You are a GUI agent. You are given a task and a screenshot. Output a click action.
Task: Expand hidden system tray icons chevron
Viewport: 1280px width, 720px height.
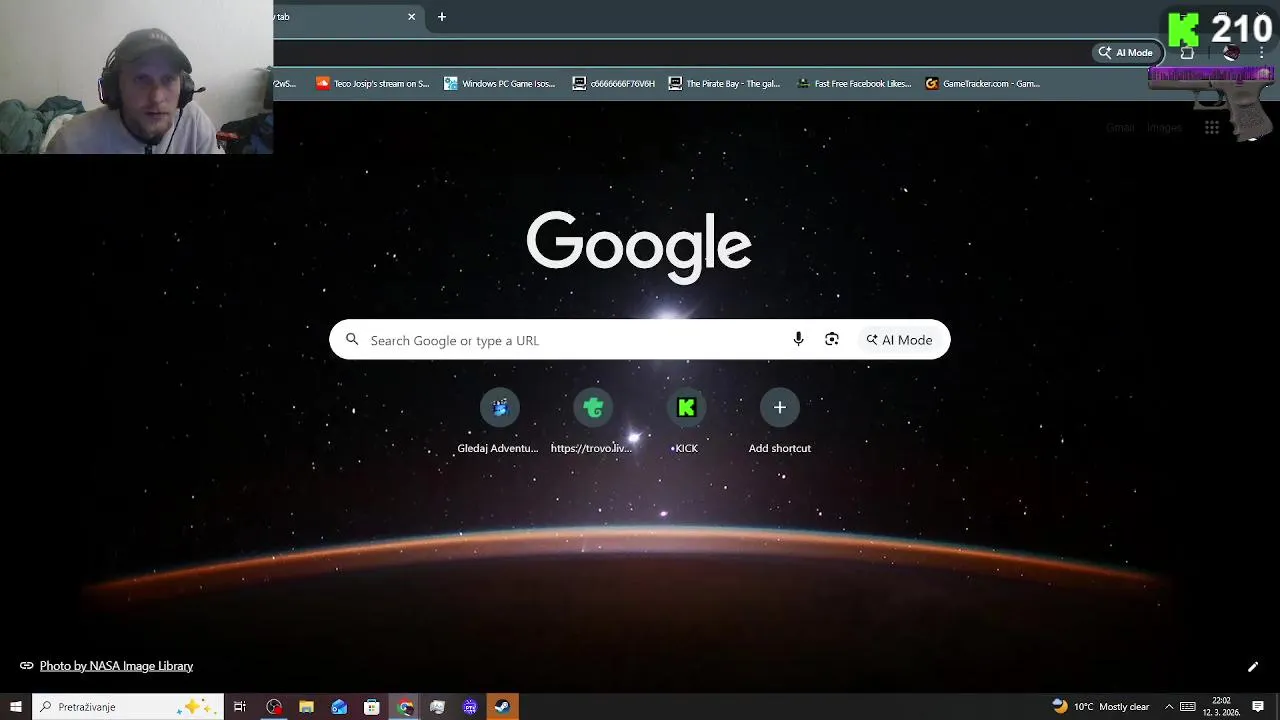point(1169,707)
